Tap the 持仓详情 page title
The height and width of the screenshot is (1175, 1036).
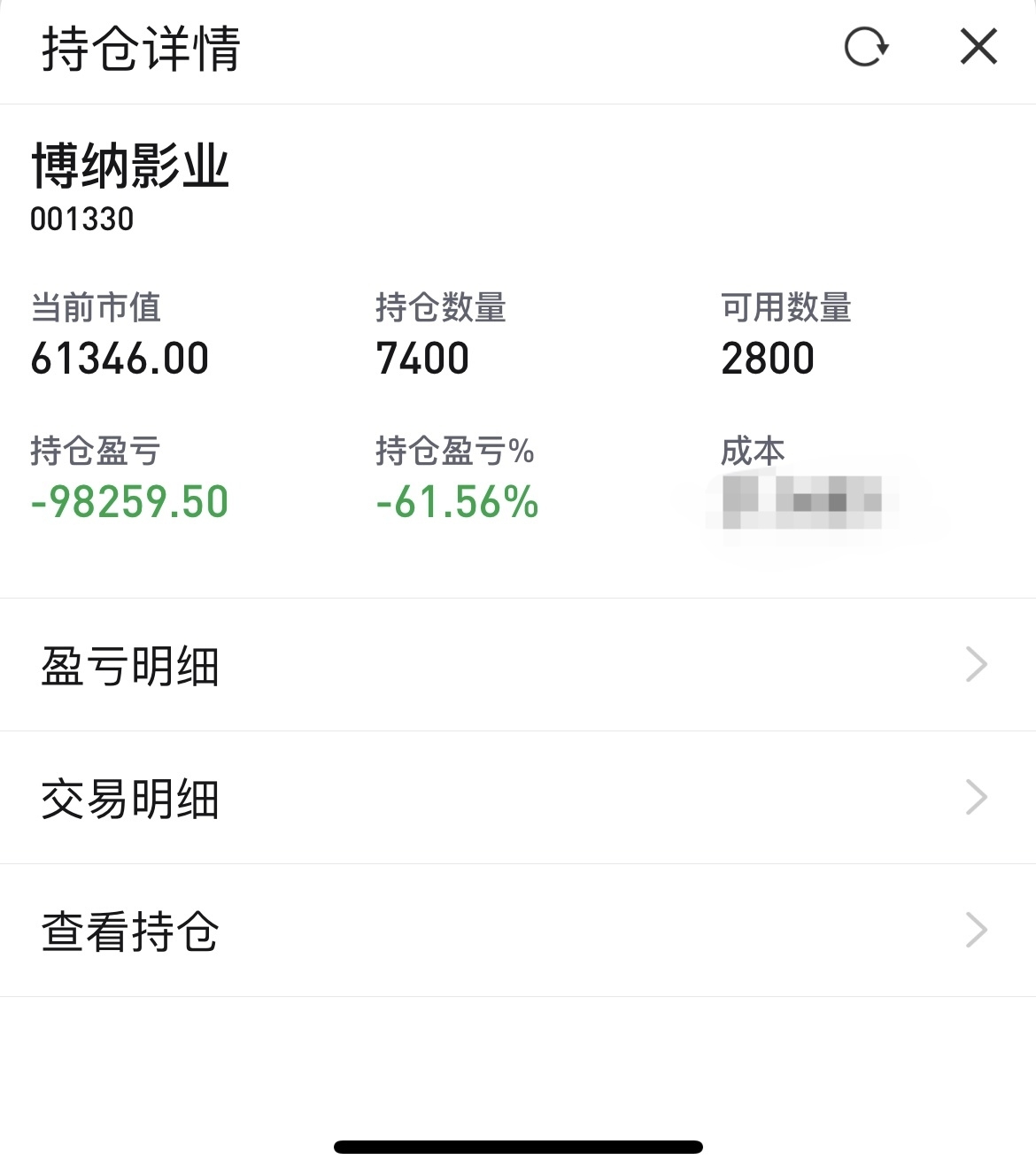point(142,49)
